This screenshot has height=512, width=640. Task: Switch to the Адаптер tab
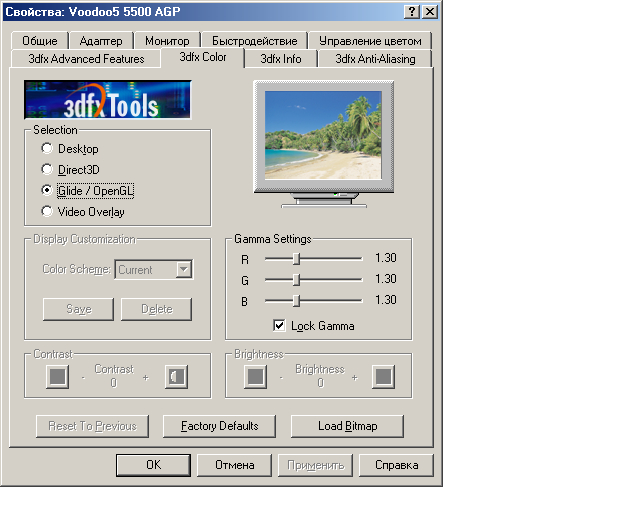point(101,41)
